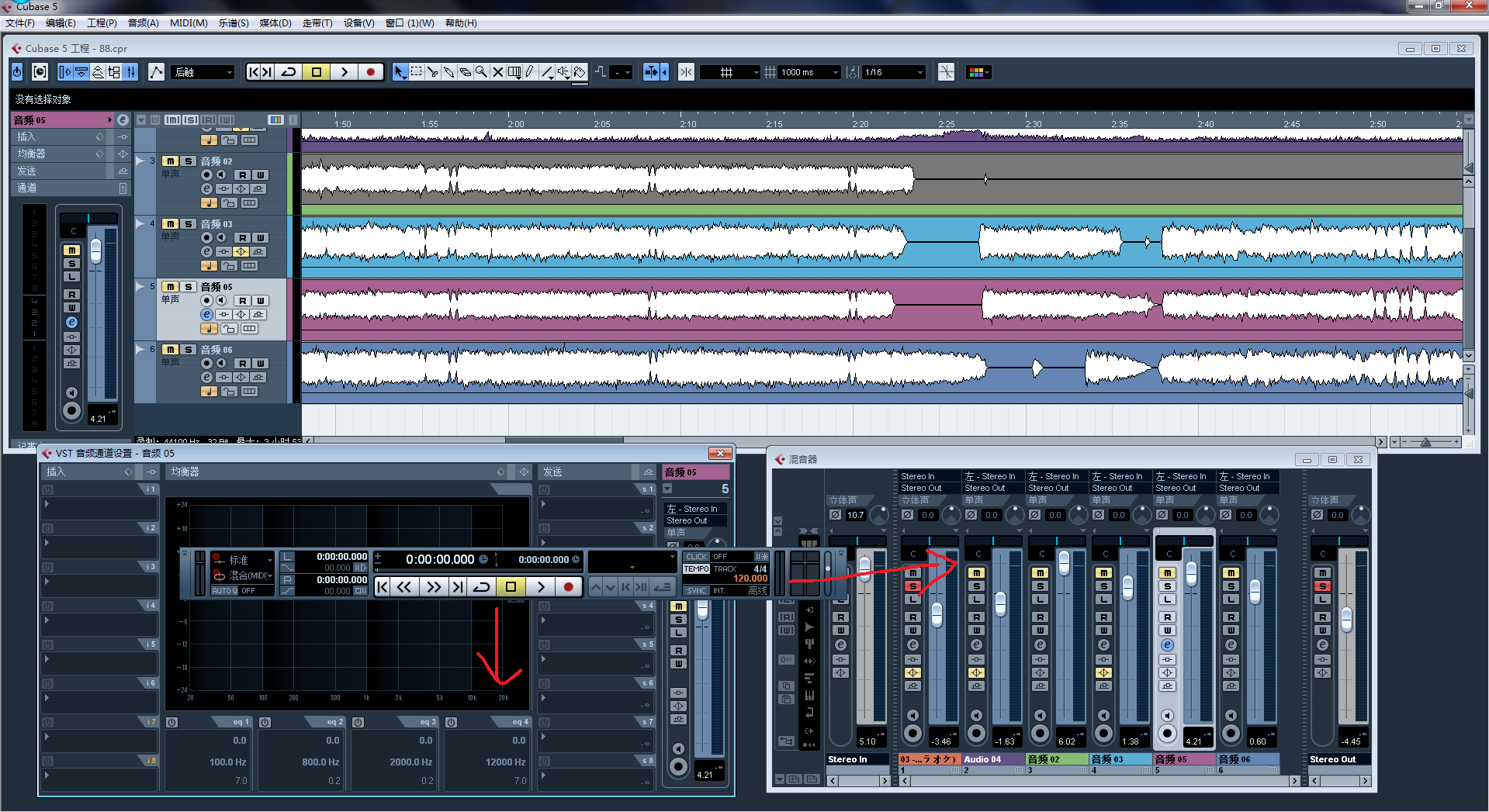Show or hide the Inspector panel
Viewport: 1489px width, 812px height.
click(x=65, y=72)
